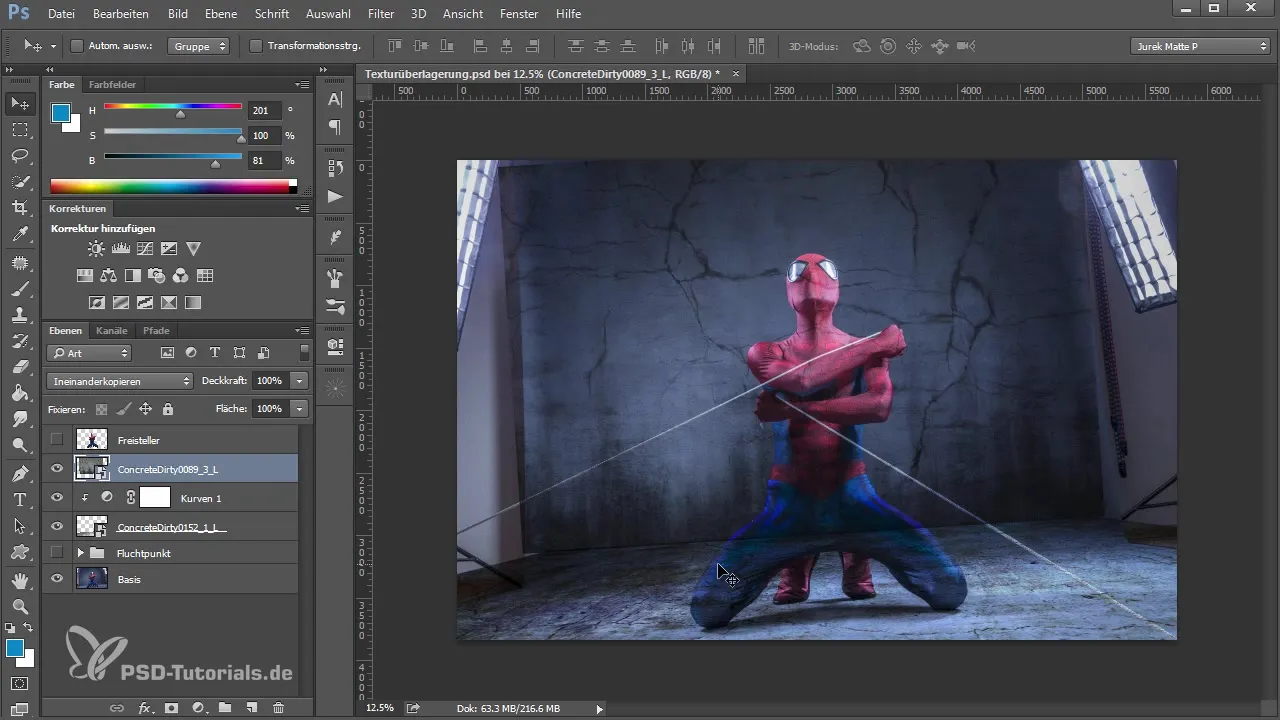Choose the Type tool in toolbar

tap(20, 499)
